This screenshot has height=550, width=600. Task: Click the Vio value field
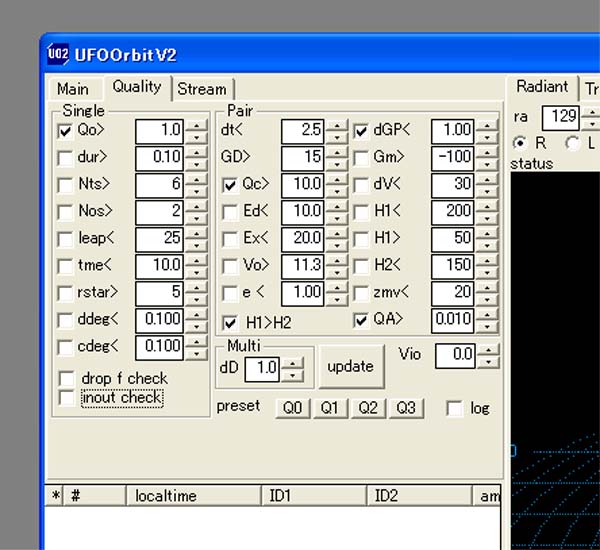point(455,356)
